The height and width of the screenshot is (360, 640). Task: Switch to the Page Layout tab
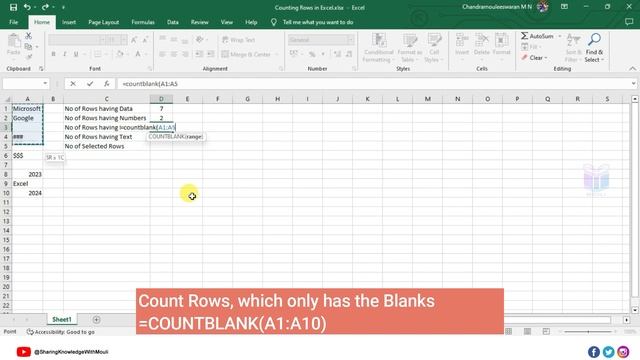tap(103, 22)
